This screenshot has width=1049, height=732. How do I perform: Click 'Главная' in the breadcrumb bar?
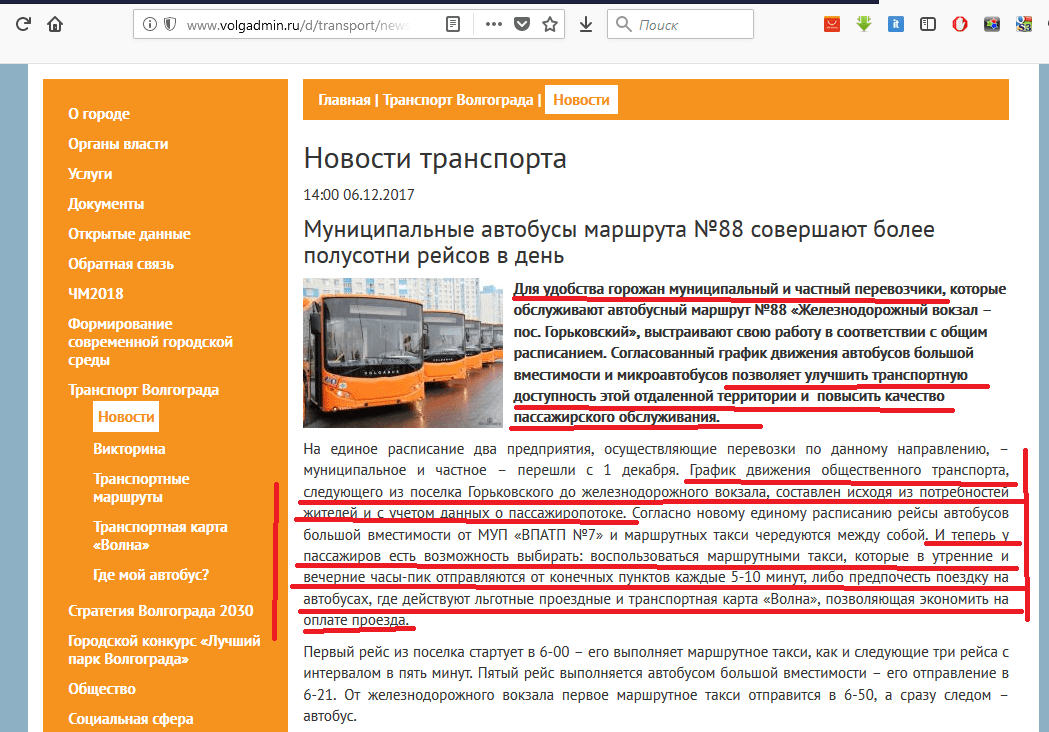point(344,100)
